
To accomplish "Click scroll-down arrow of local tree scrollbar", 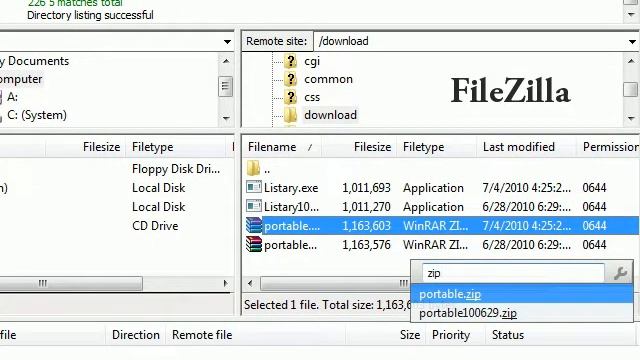I will tap(226, 118).
